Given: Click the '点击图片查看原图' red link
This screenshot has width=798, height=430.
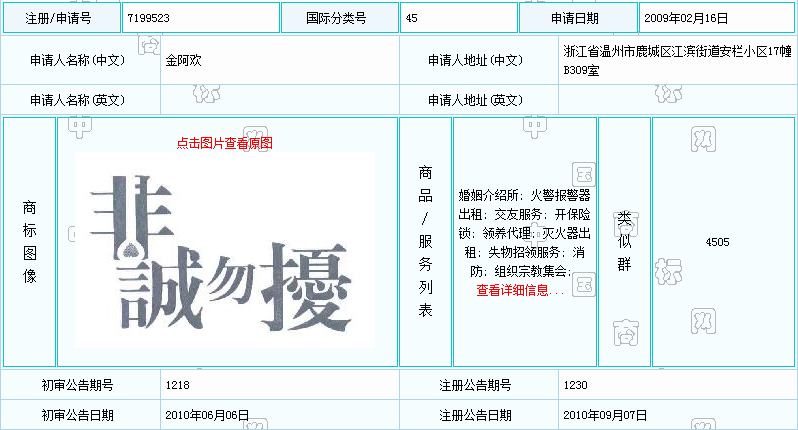Looking at the screenshot, I should [x=224, y=143].
